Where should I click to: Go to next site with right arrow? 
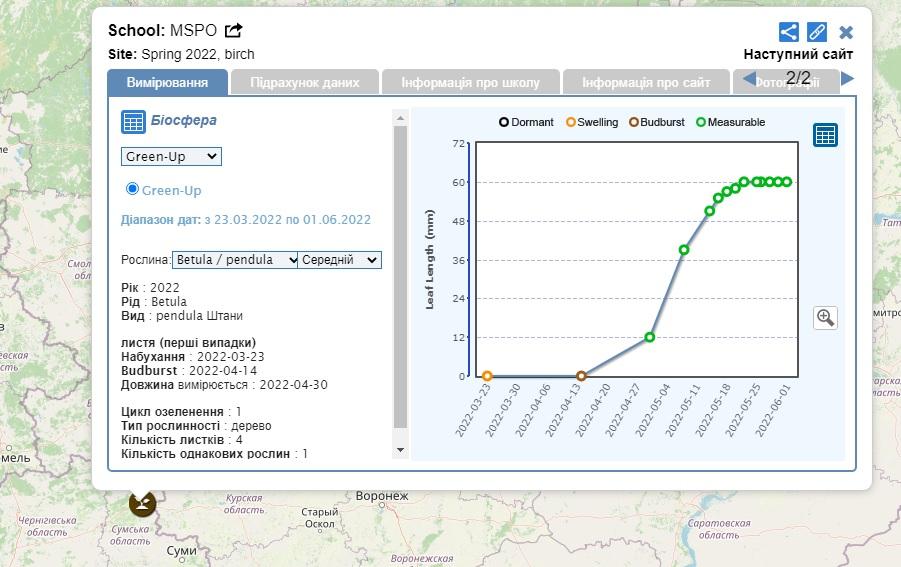pos(847,79)
